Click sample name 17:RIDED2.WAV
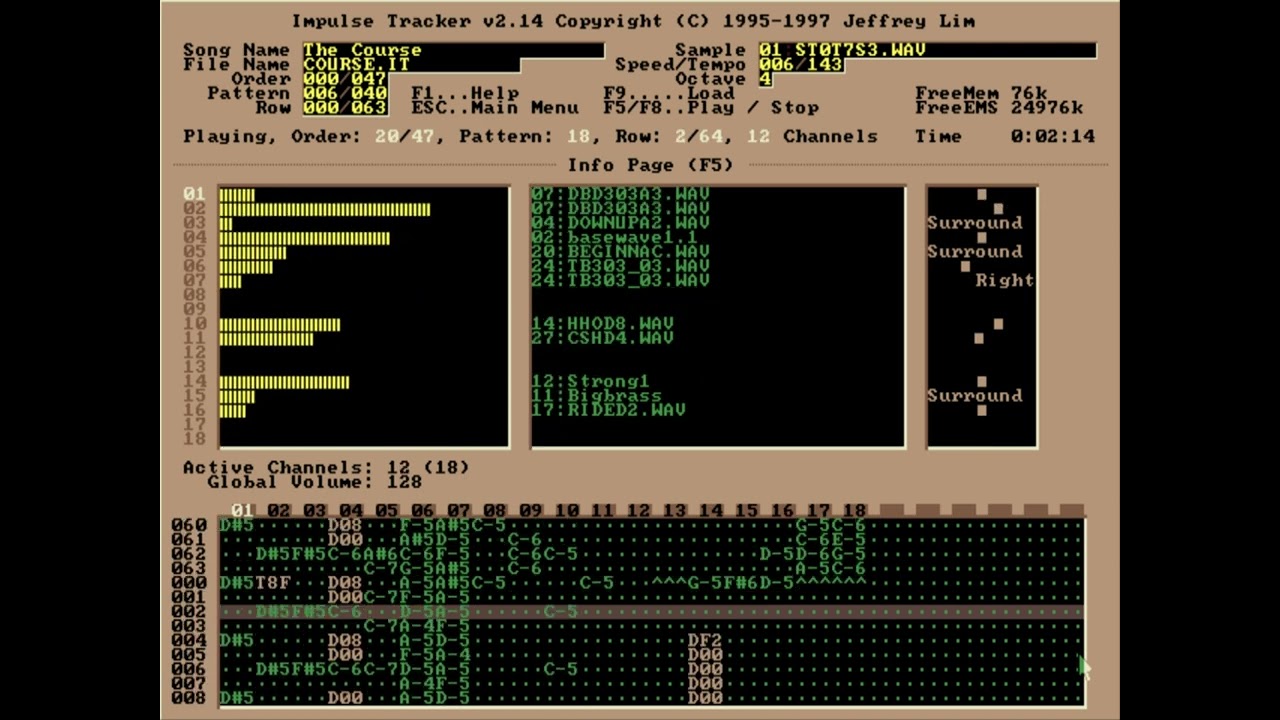1280x720 pixels. [608, 410]
